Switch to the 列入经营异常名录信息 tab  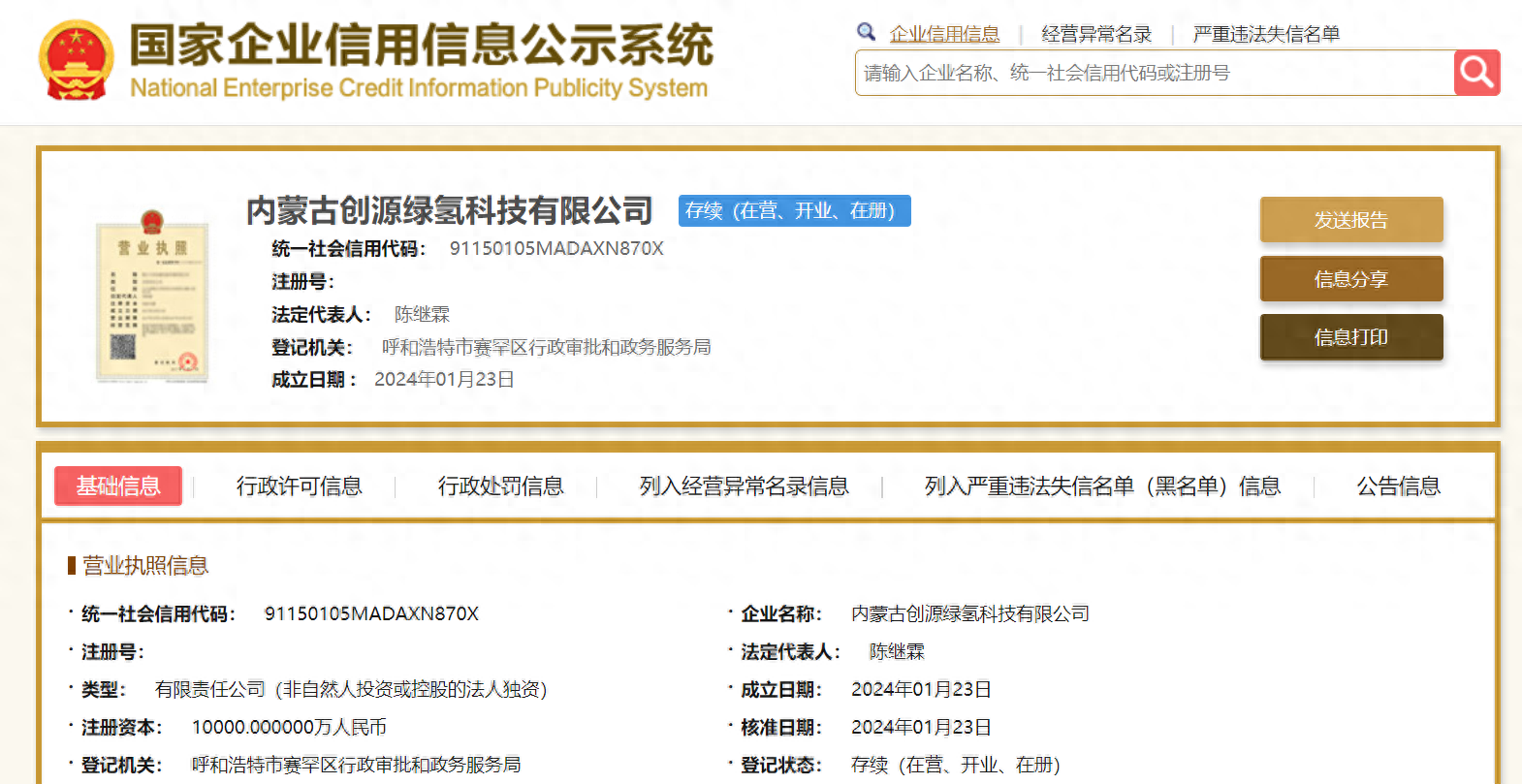point(745,486)
